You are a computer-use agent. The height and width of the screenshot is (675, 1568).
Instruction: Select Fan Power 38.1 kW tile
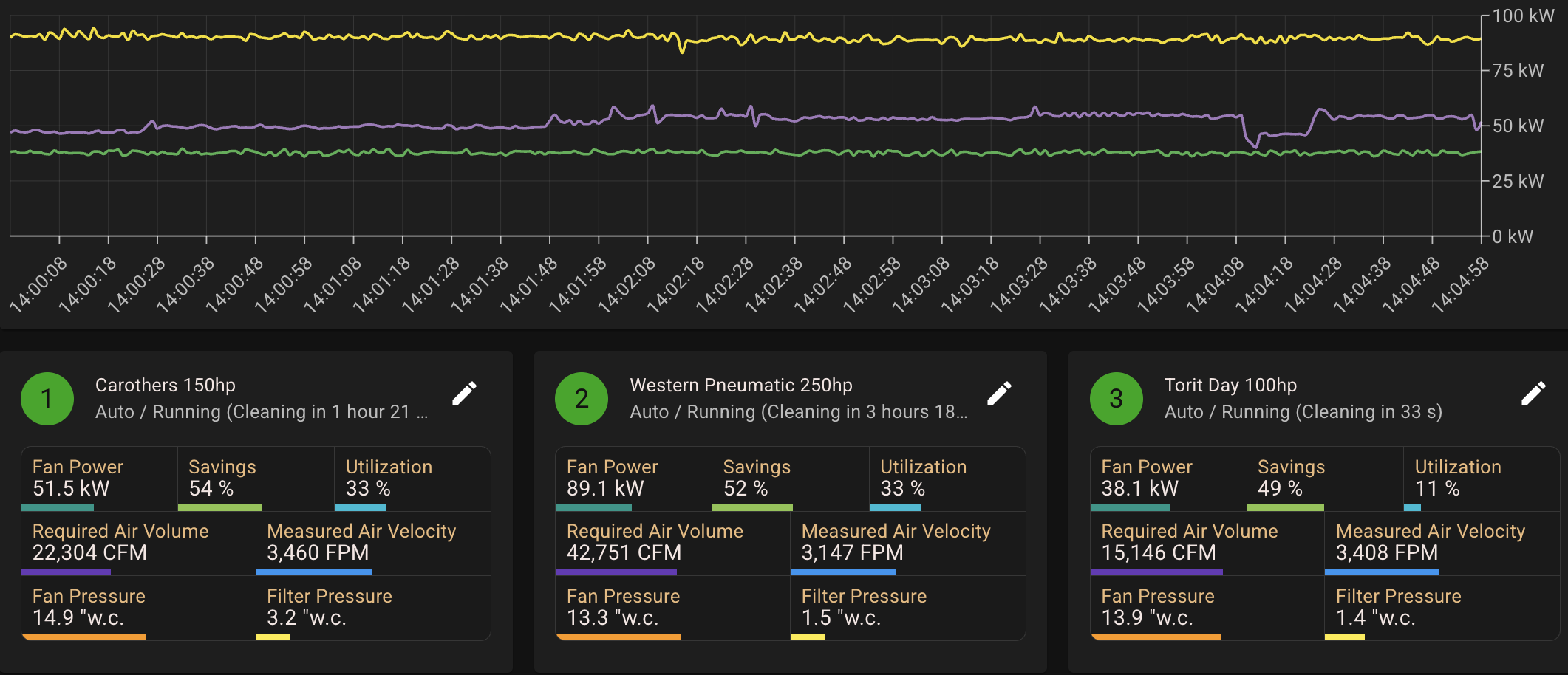tap(1168, 479)
